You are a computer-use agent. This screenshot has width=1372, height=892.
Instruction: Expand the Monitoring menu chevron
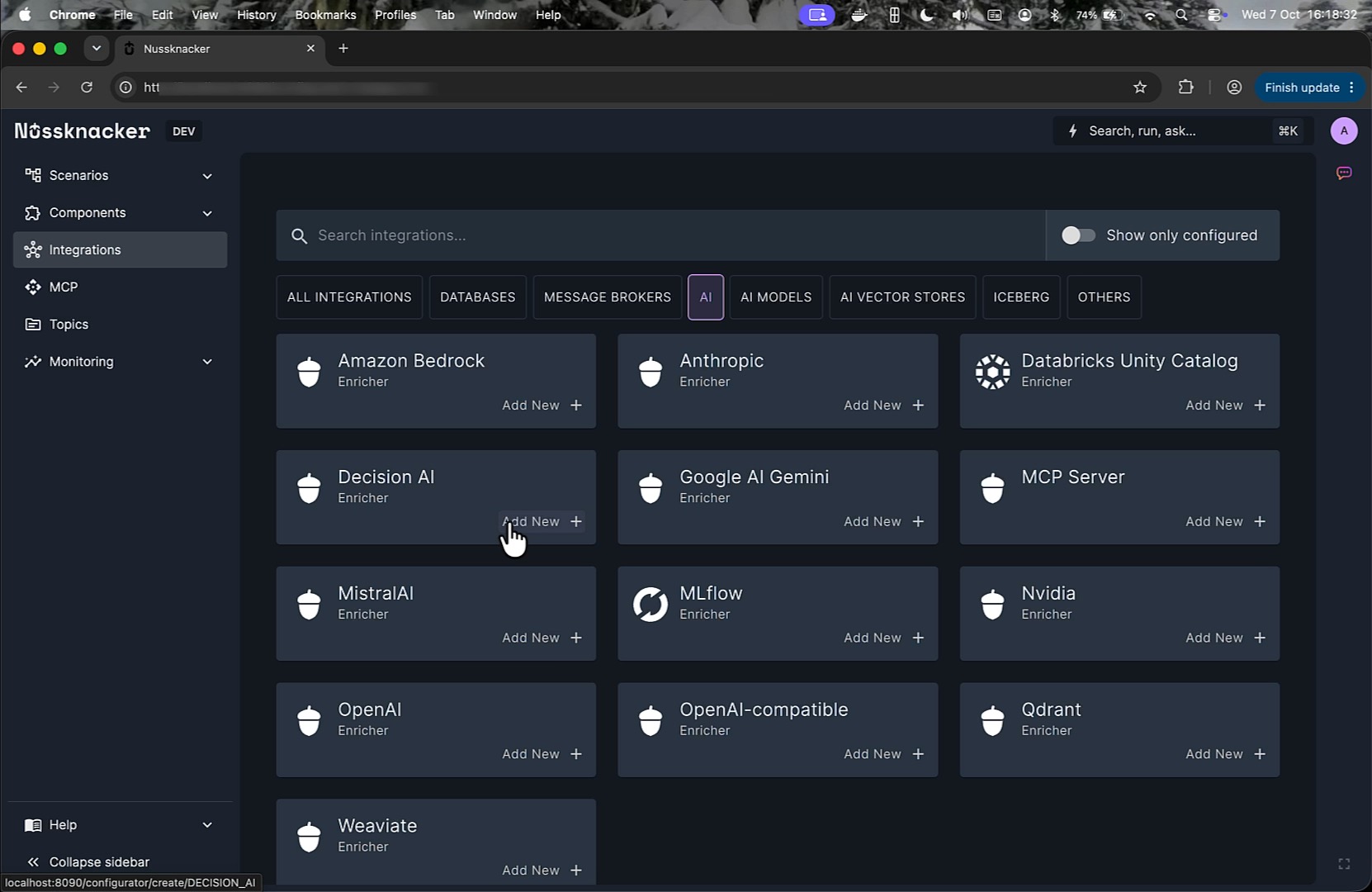(x=207, y=362)
